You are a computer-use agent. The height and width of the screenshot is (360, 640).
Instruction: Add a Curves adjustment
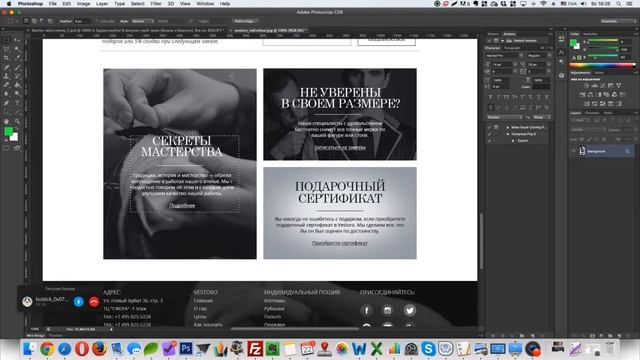pos(603,85)
